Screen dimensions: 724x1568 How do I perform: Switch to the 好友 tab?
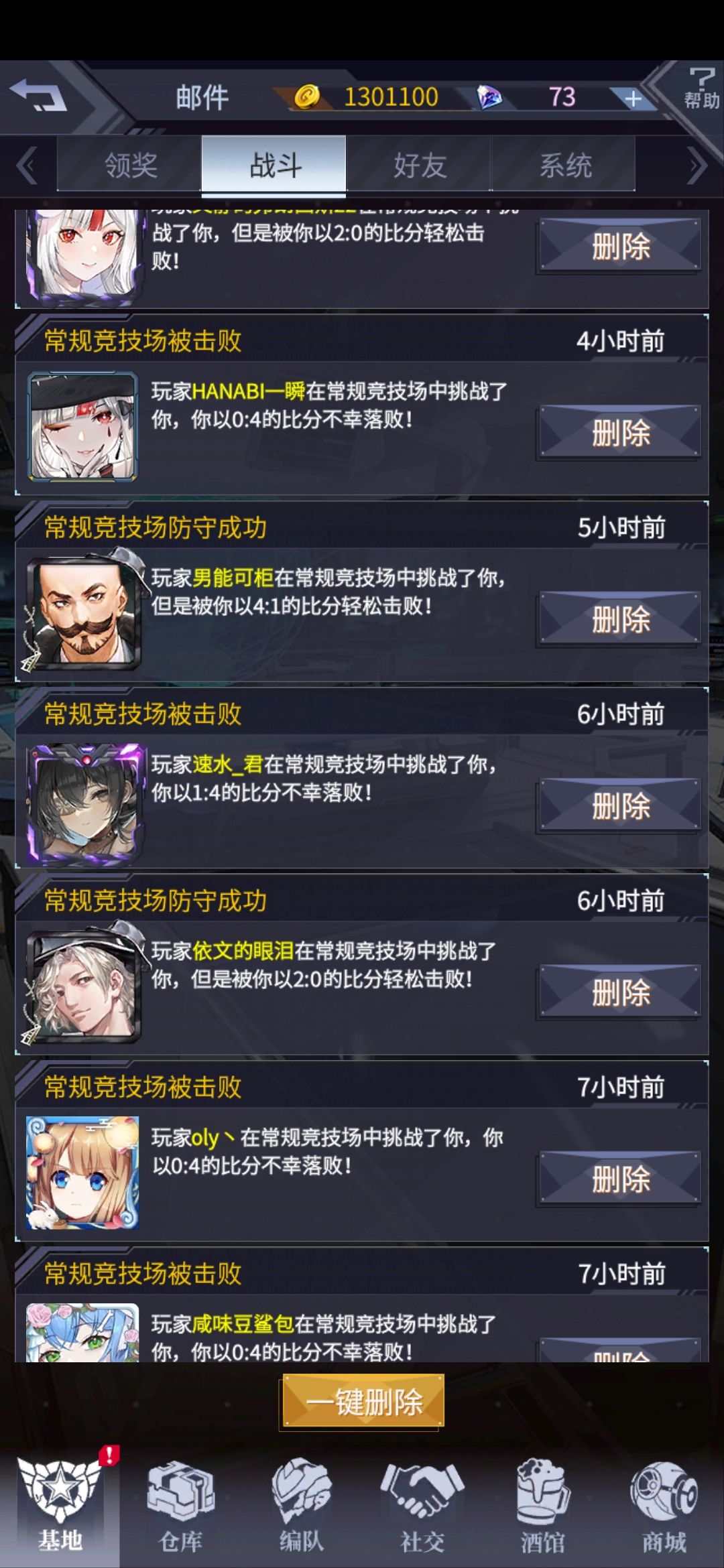click(x=419, y=164)
